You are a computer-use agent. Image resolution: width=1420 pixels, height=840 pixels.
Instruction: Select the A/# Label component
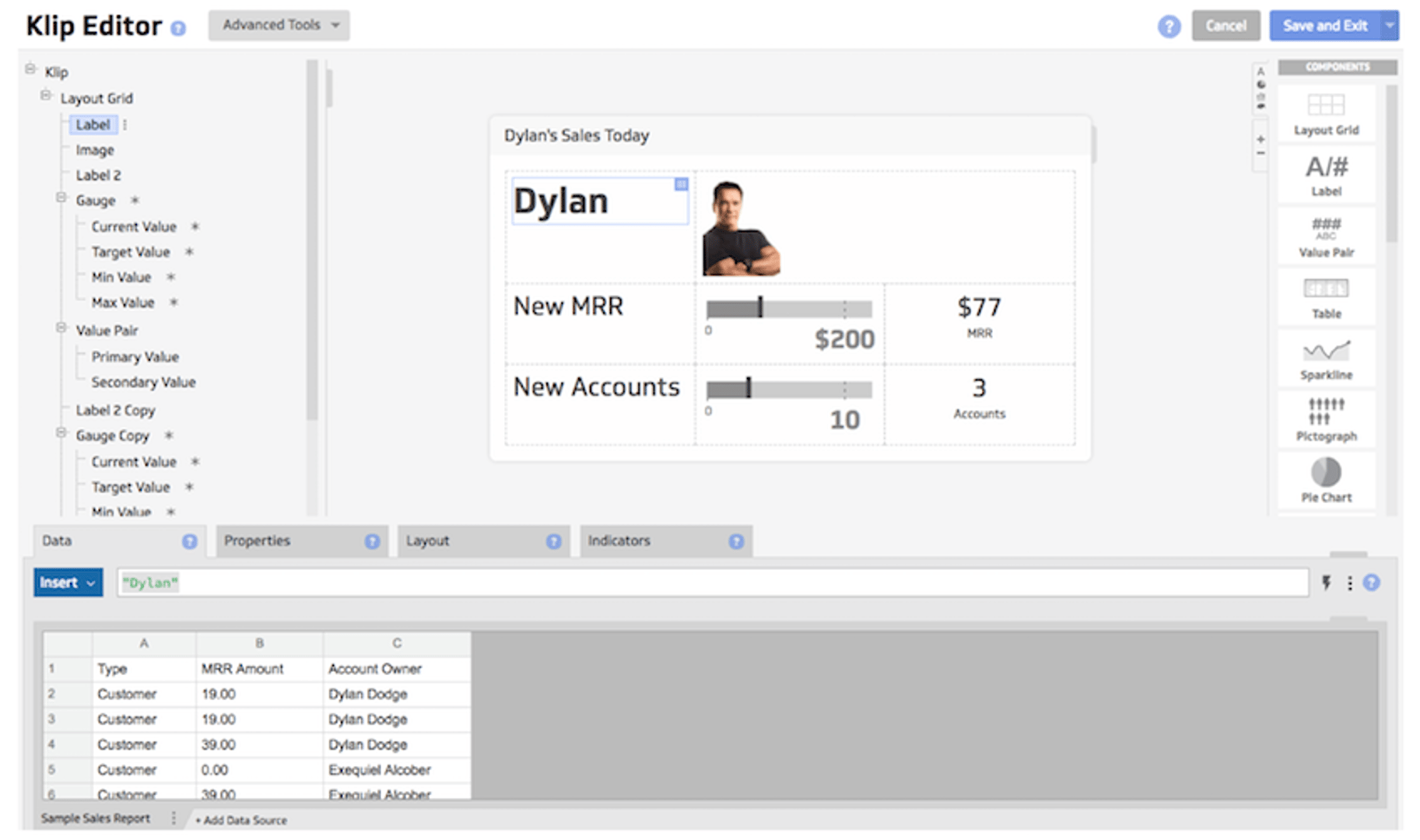tap(1326, 174)
